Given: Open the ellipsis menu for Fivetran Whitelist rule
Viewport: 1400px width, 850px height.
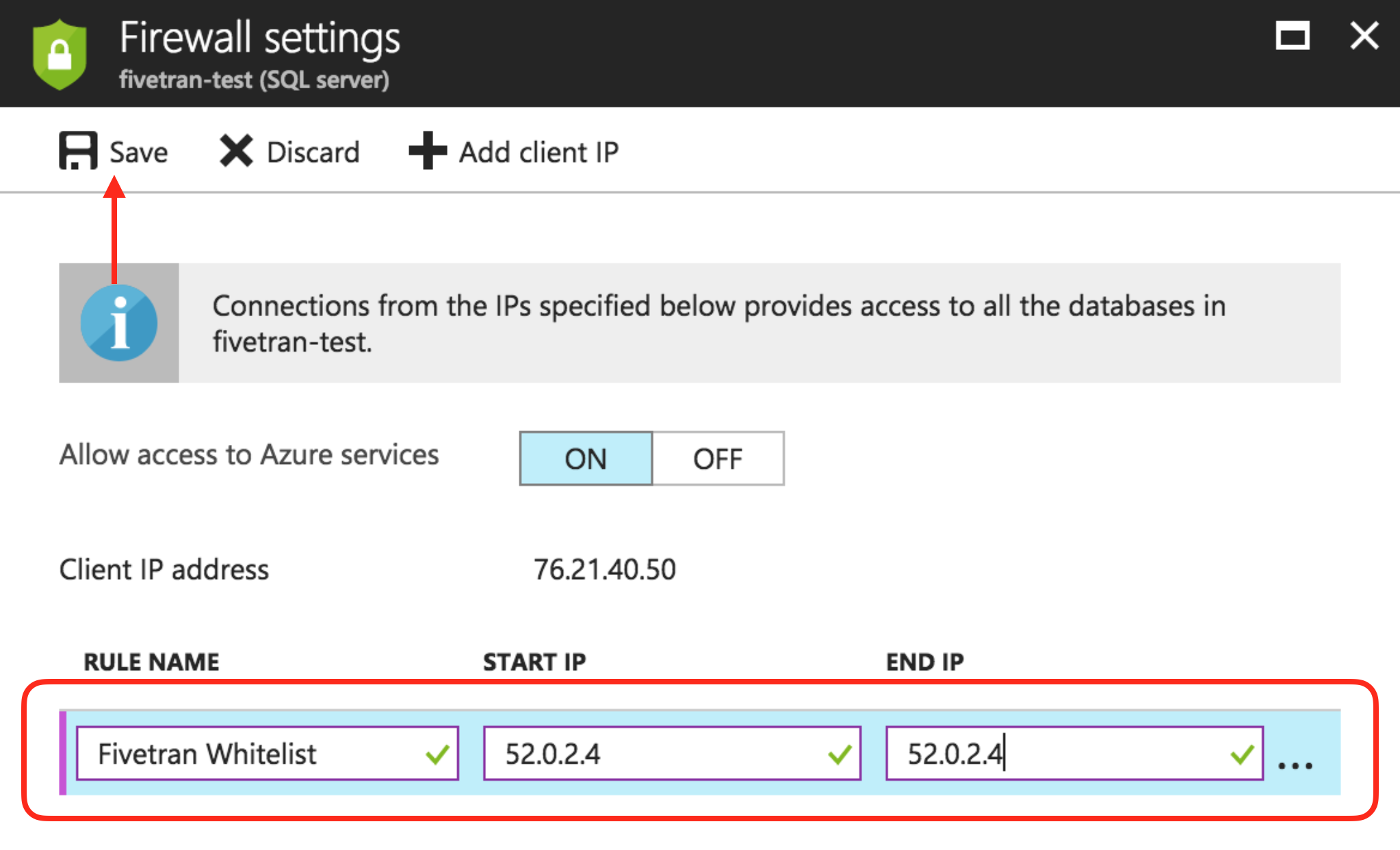Looking at the screenshot, I should 1295,765.
